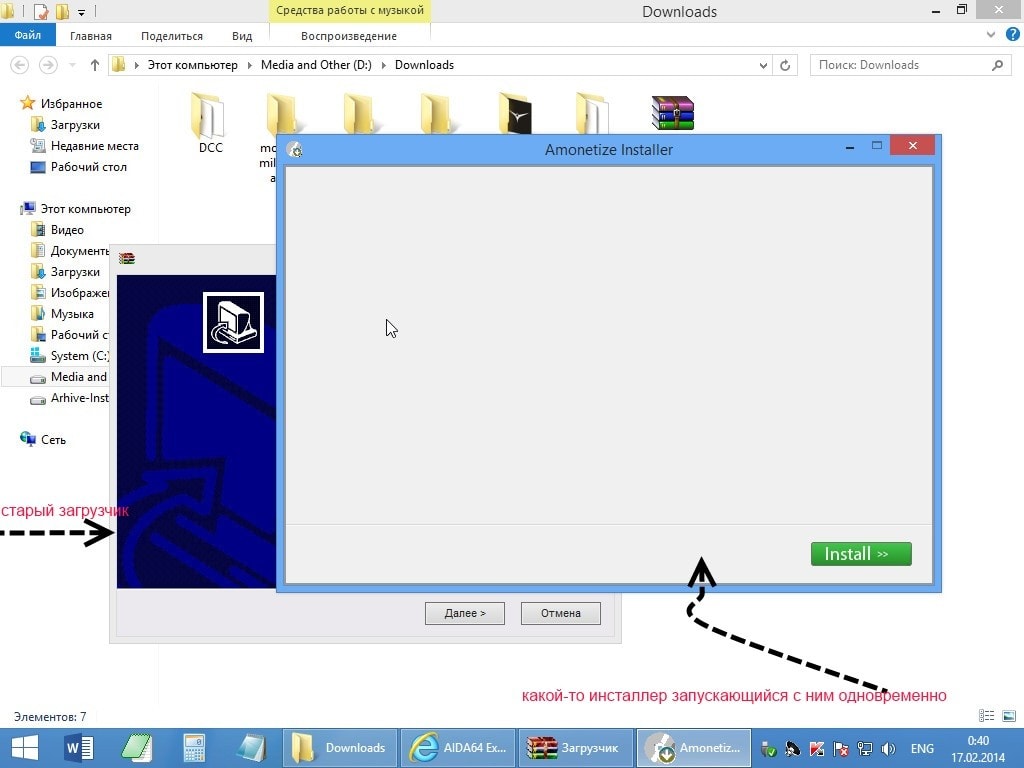The width and height of the screenshot is (1024, 768).
Task: Expand the chevron after Media and Other (D:) in the path
Action: (x=383, y=65)
